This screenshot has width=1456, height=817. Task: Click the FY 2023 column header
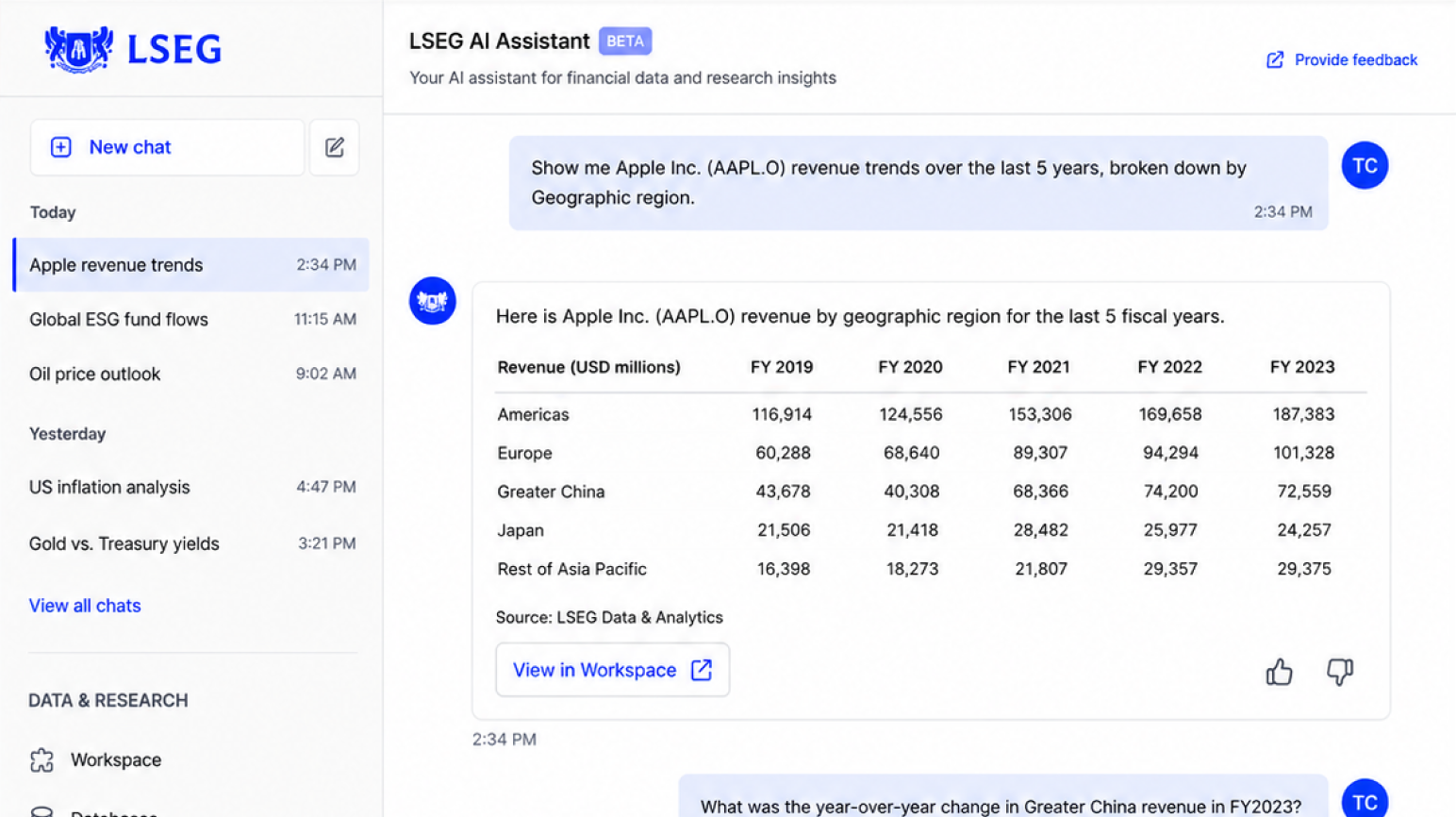pos(1302,368)
